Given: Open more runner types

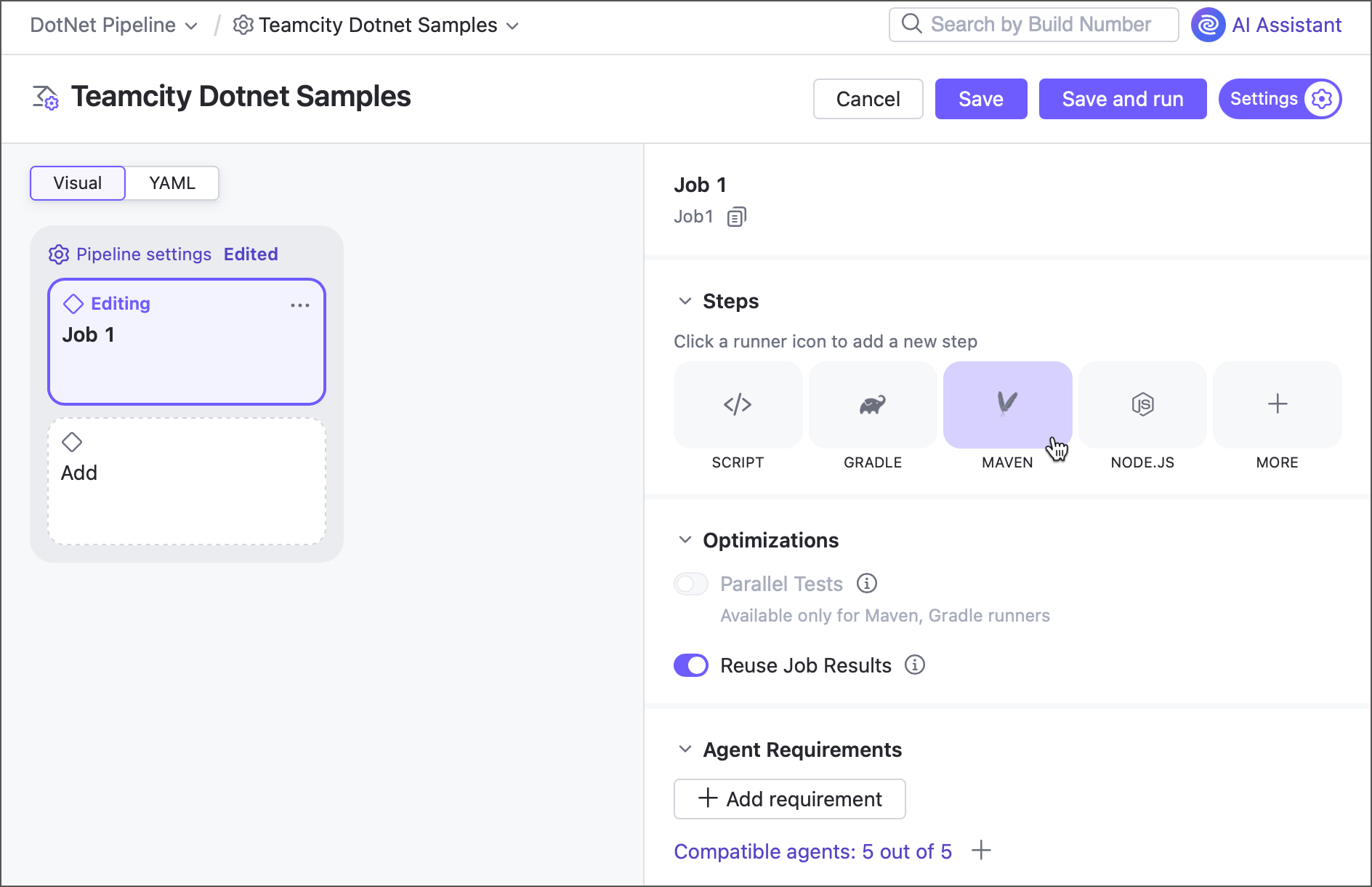Looking at the screenshot, I should coord(1277,405).
